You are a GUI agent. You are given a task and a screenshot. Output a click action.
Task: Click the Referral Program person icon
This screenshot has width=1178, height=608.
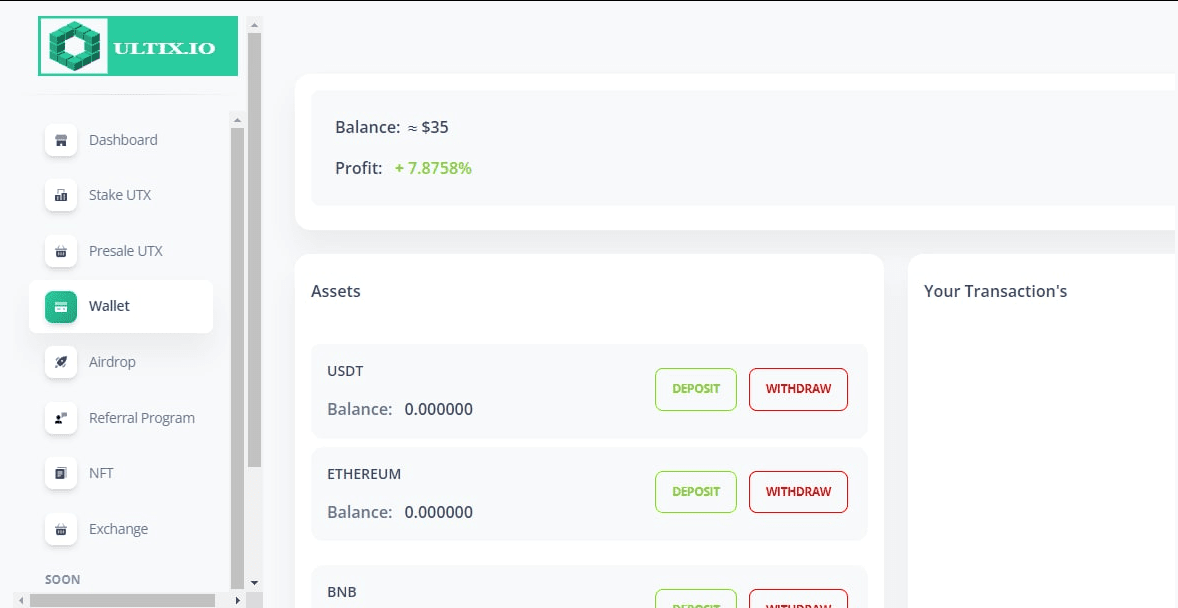pos(61,418)
